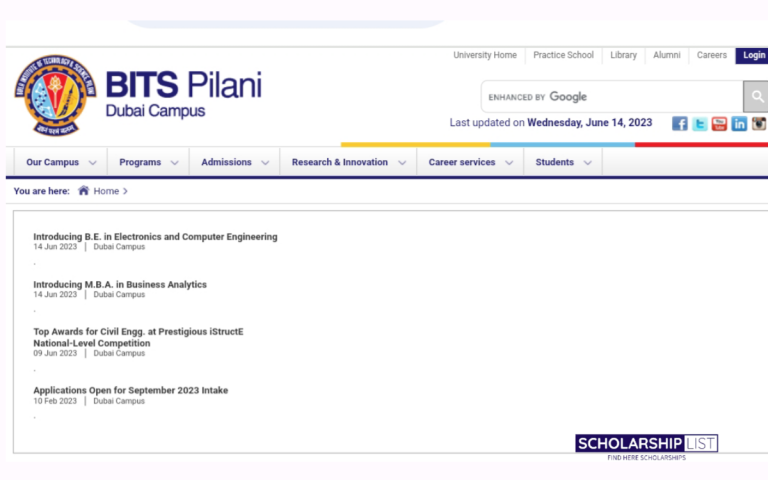Screen dimensions: 768x480
Task: Expand Research & Innovation chevron
Action: point(402,163)
